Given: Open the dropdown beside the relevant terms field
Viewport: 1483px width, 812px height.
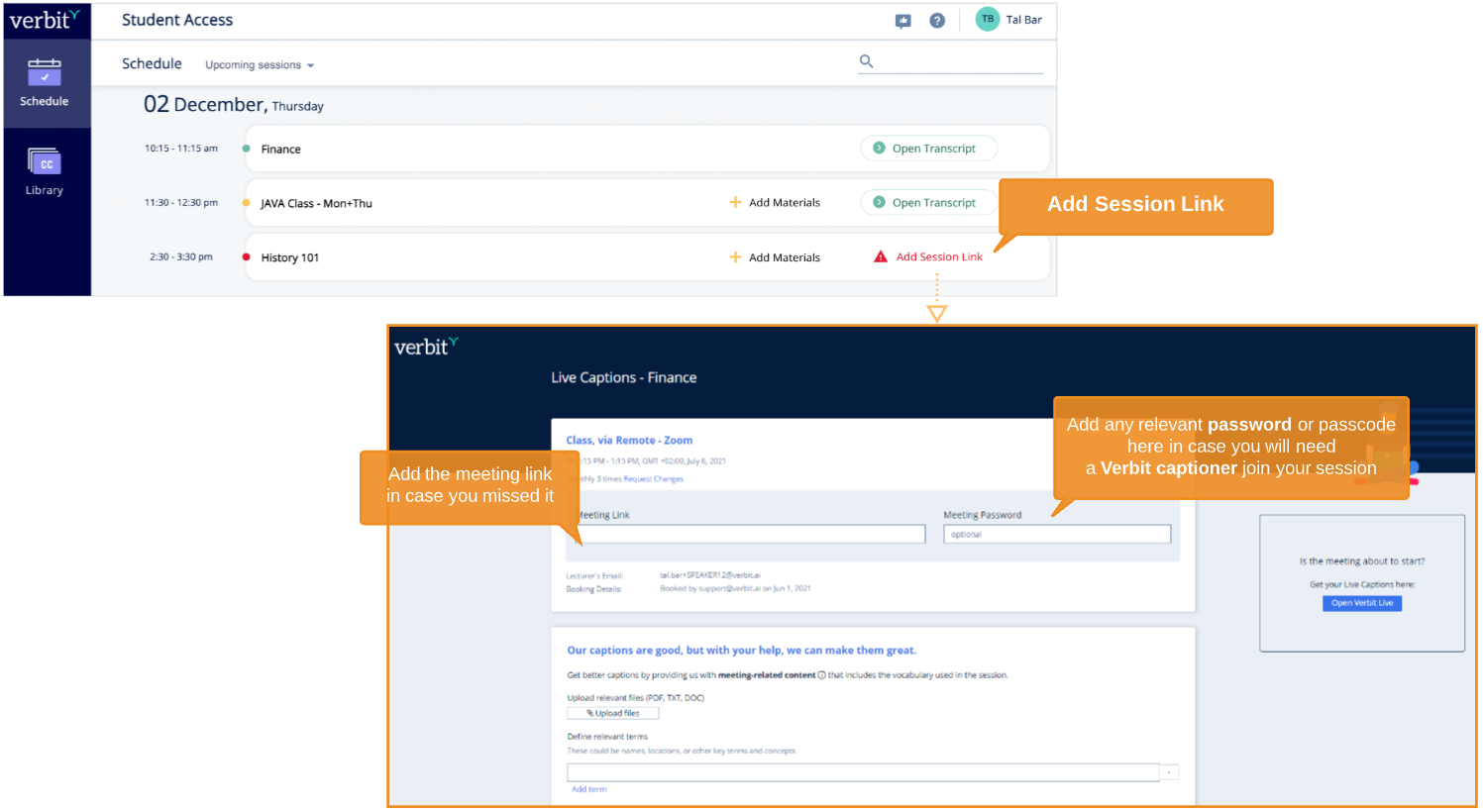Looking at the screenshot, I should (x=1169, y=771).
